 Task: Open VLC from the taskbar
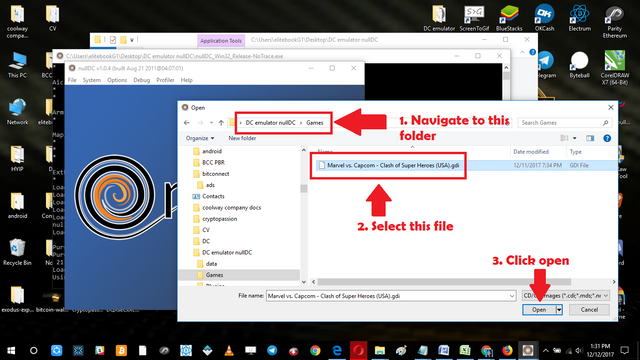coord(229,350)
